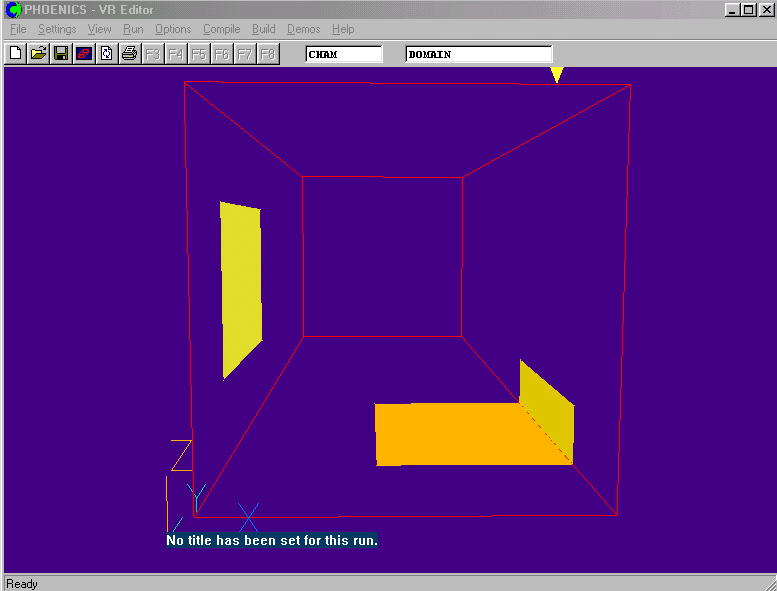Click the reload document toolbar icon
This screenshot has width=777, height=591.
tap(107, 54)
